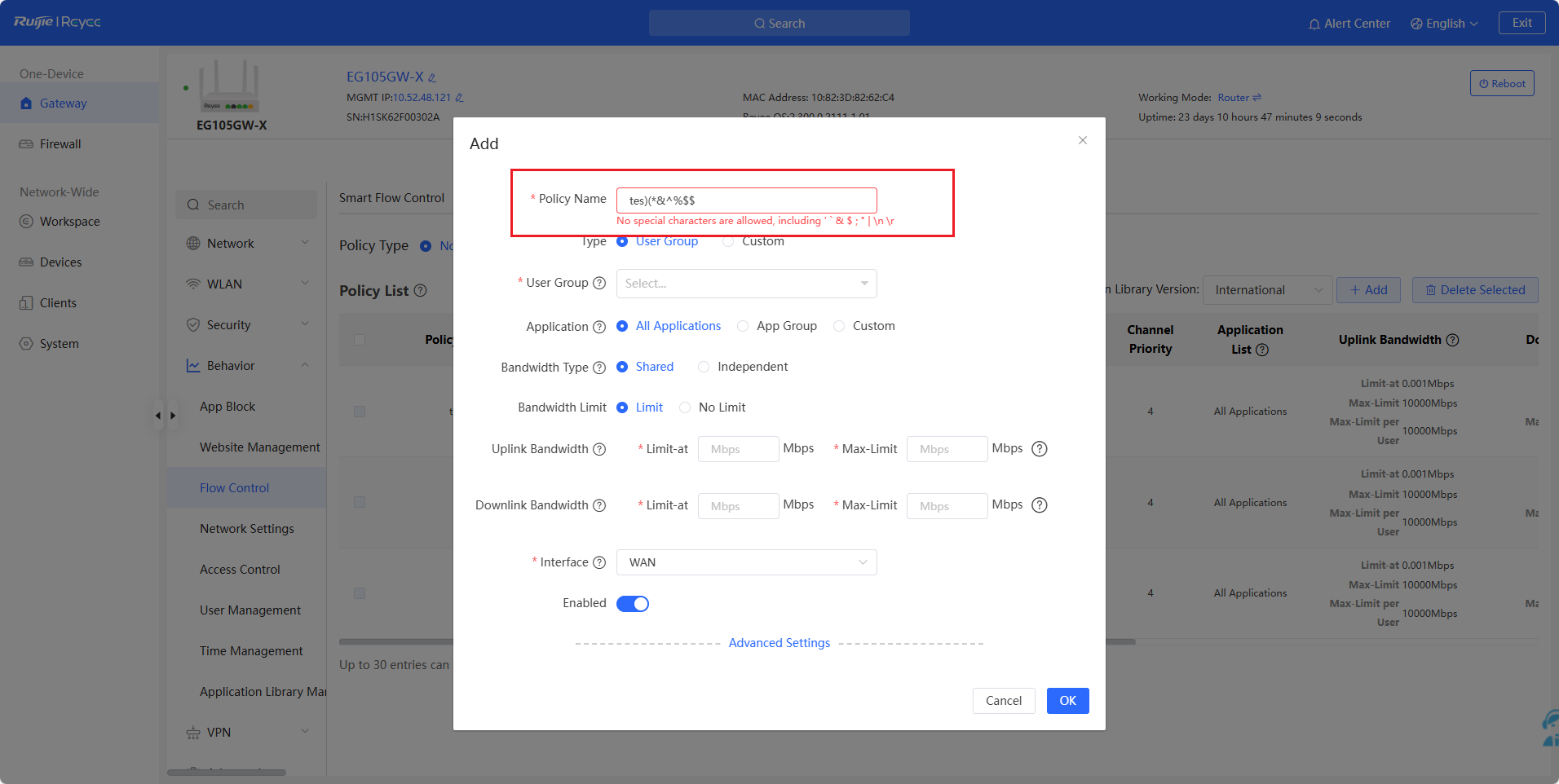This screenshot has height=784, width=1559.
Task: Click the edit pencil next to MGMT IP
Action: tap(459, 98)
